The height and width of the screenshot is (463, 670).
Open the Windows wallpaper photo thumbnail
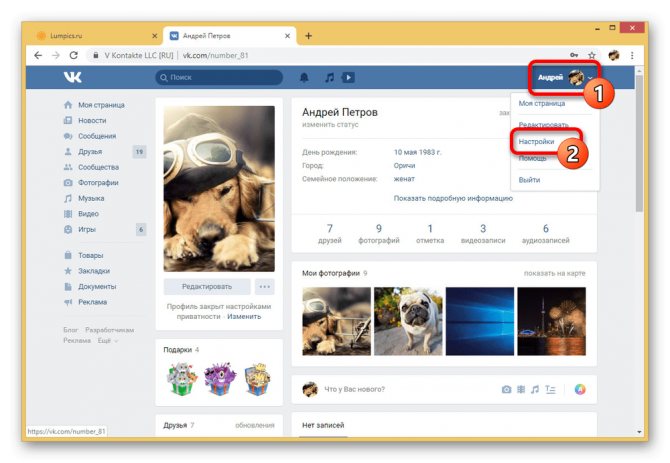(479, 321)
